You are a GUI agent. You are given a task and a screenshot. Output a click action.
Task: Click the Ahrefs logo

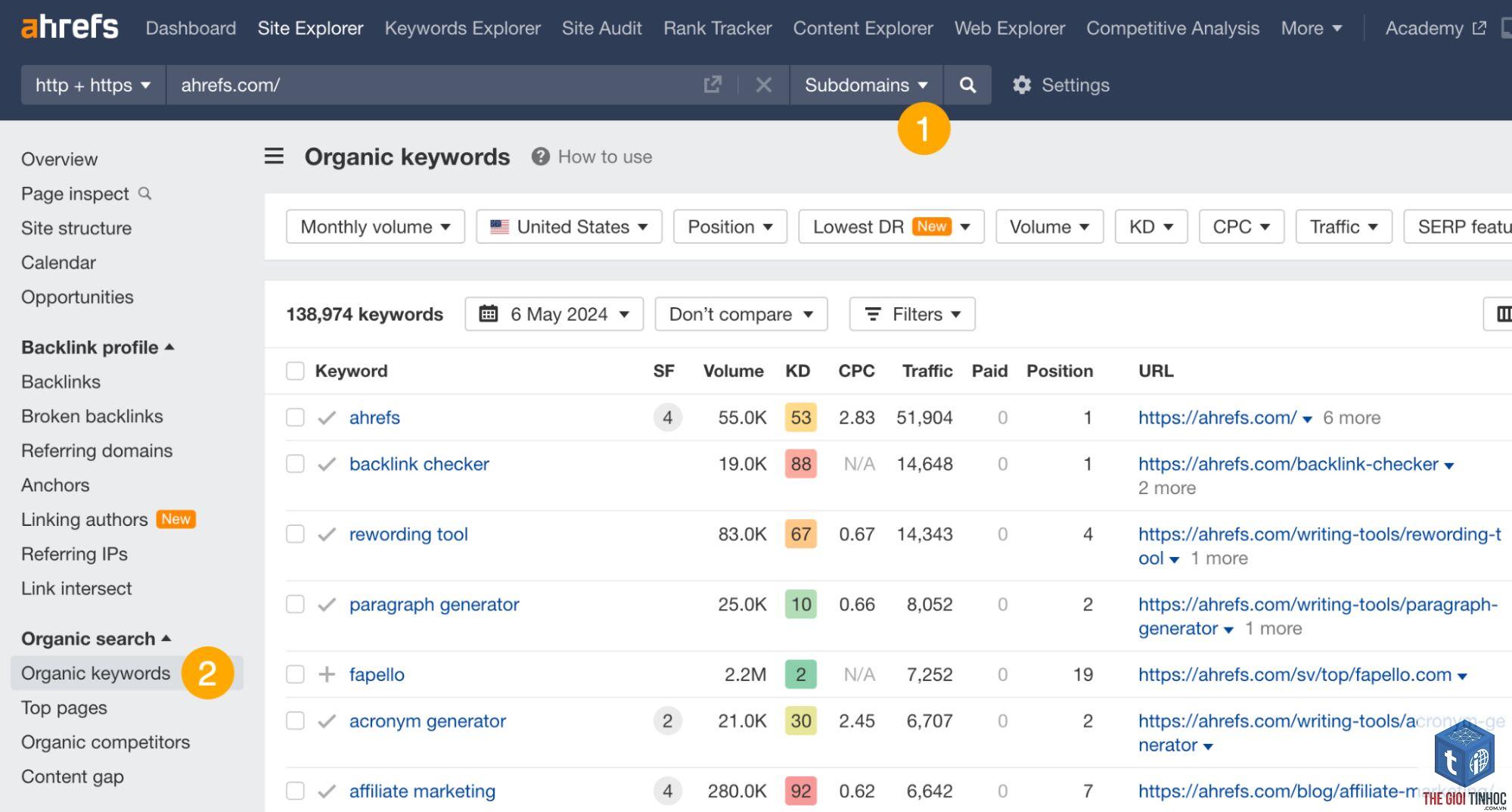[x=70, y=28]
